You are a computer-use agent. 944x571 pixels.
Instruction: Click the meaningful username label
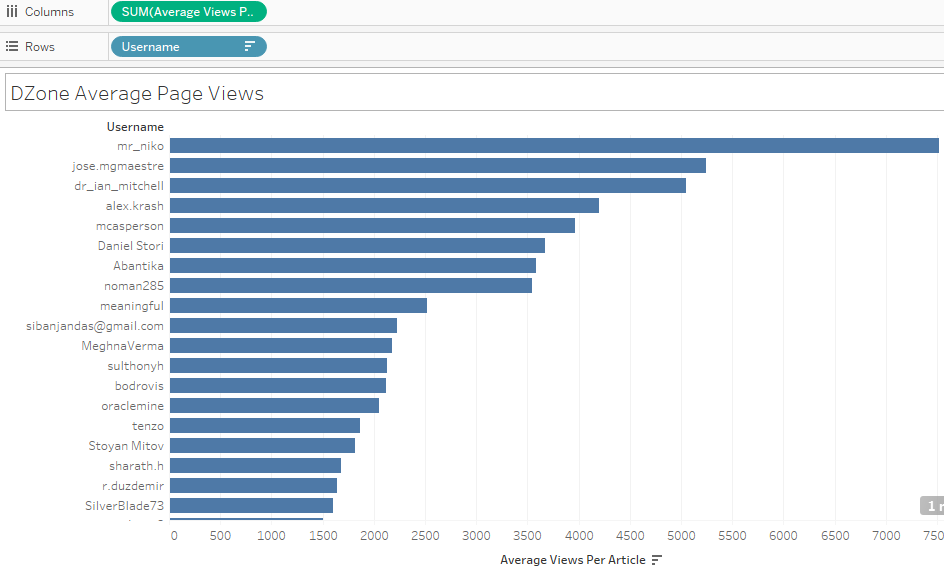[132, 306]
